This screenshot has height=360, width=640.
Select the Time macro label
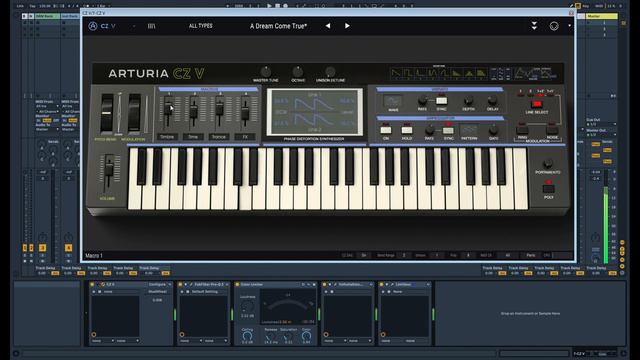point(193,137)
